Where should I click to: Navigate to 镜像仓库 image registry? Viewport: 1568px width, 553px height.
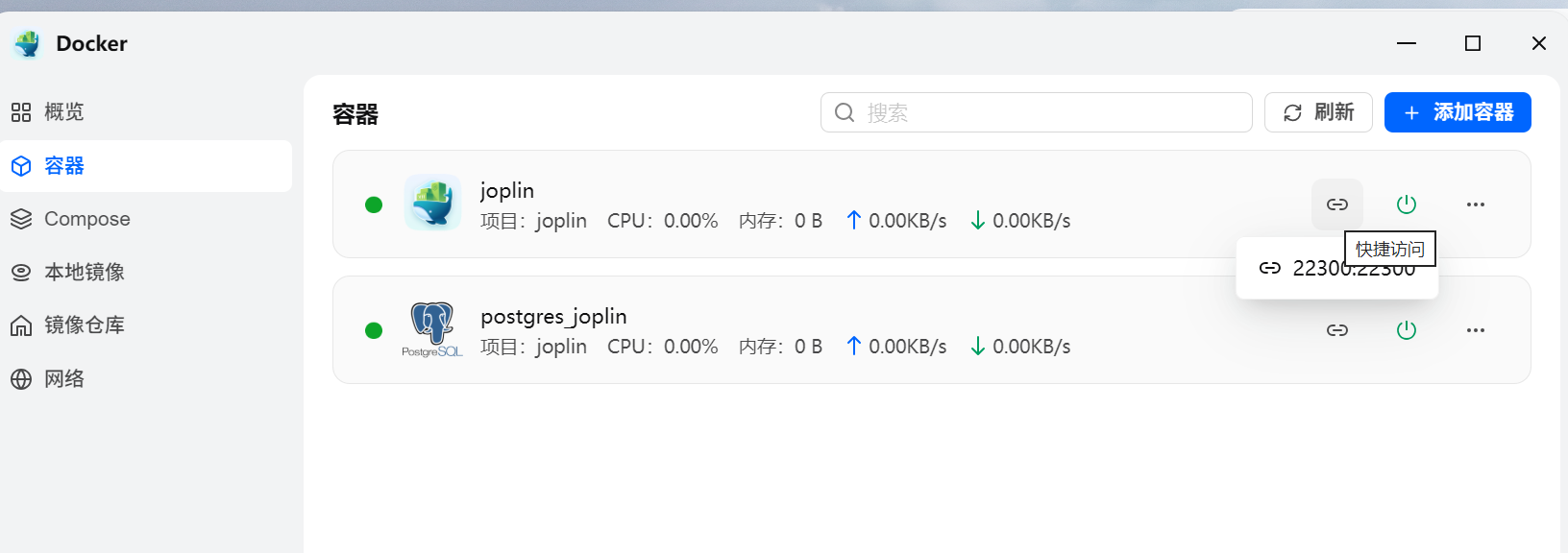pos(84,325)
